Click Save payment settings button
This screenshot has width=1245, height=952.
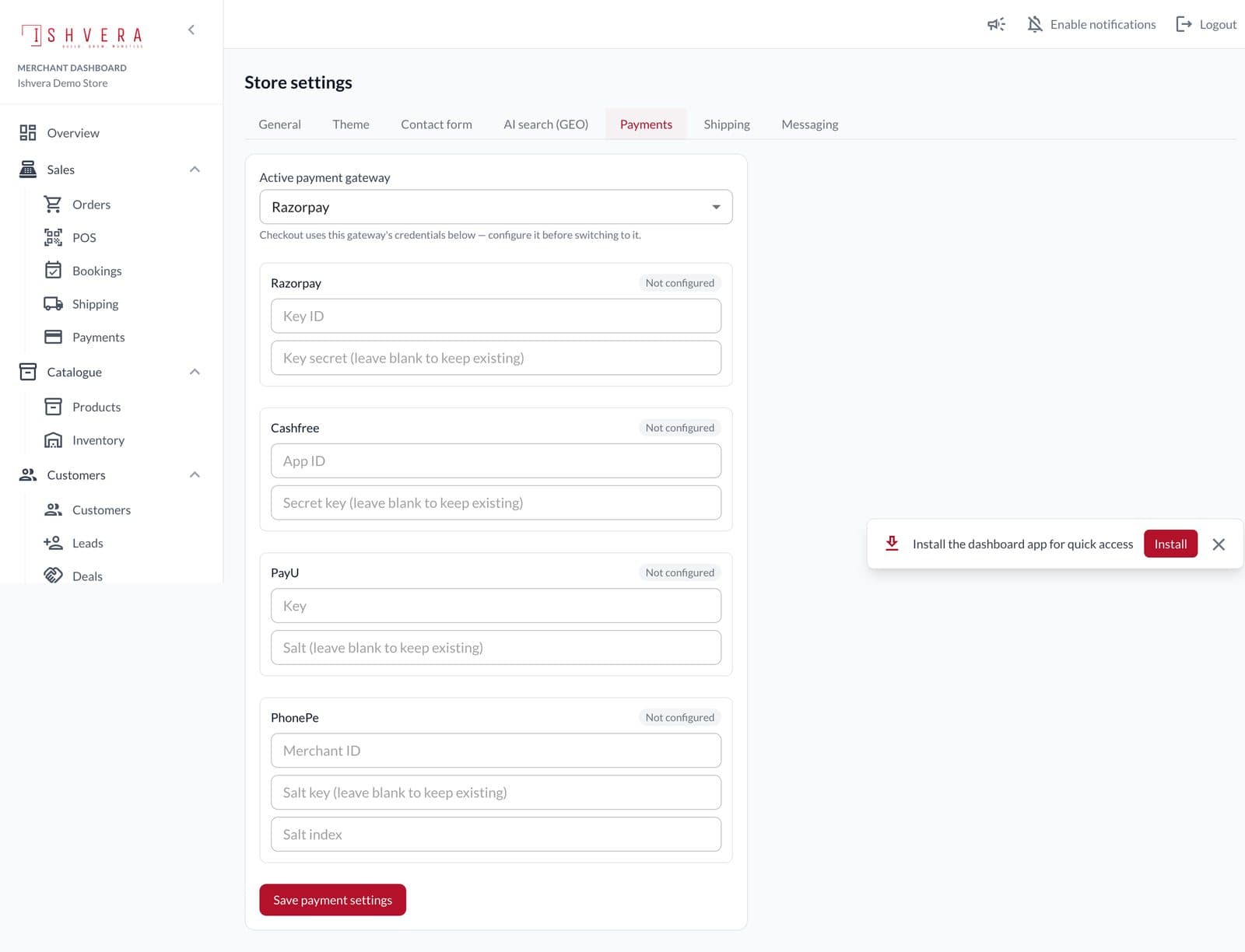(332, 900)
